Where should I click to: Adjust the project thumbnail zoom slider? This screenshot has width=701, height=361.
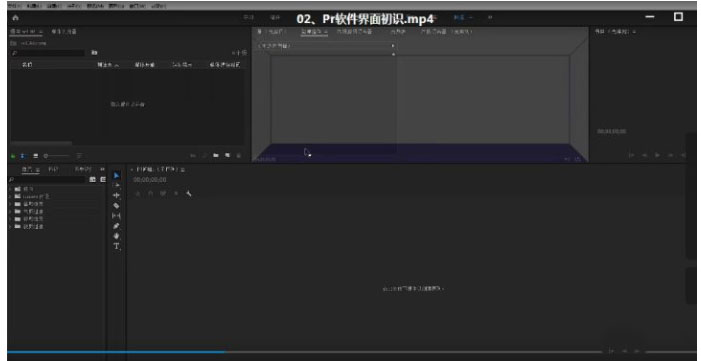[57, 156]
